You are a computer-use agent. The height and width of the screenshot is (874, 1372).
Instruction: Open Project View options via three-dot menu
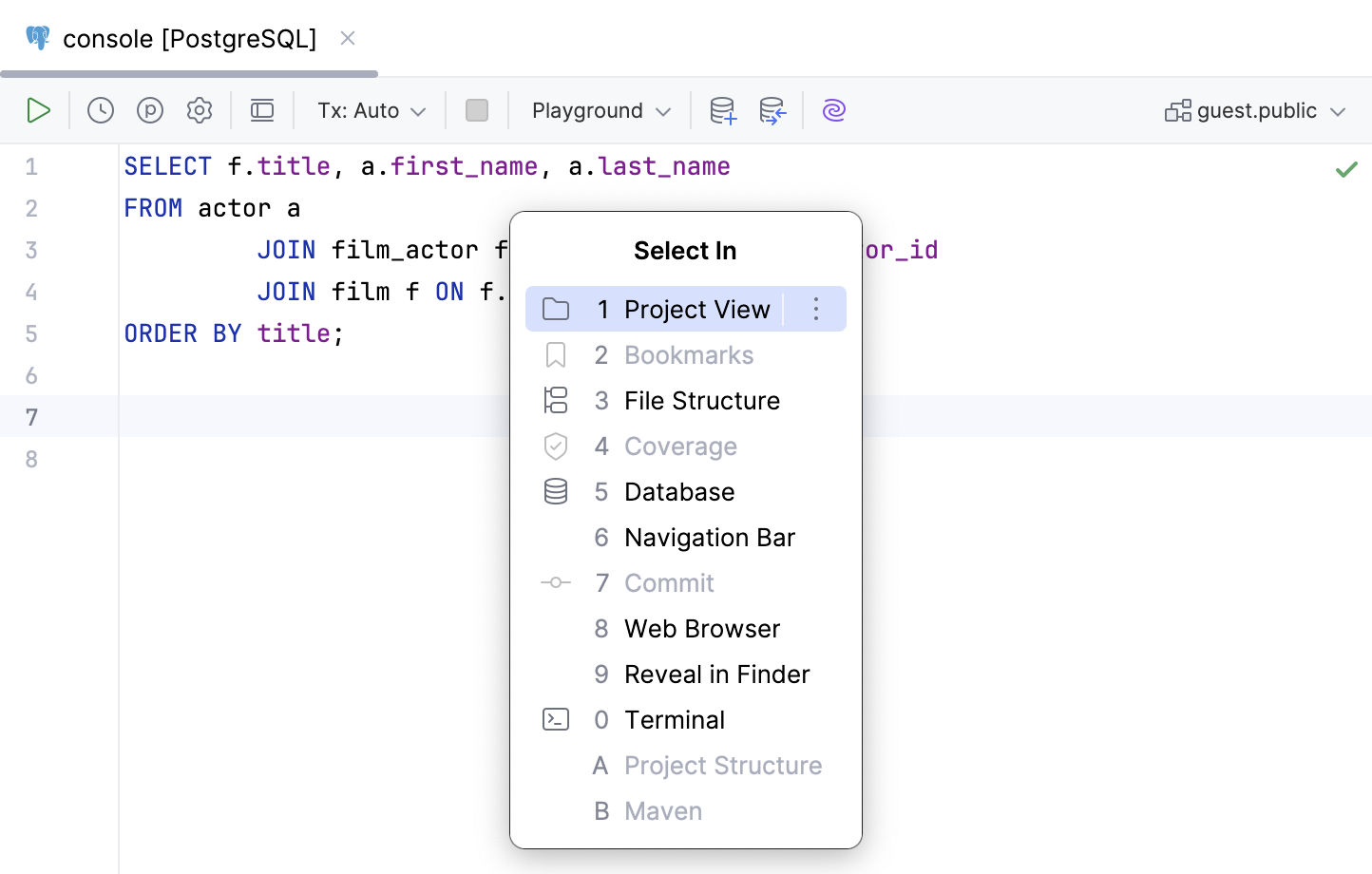coord(815,309)
